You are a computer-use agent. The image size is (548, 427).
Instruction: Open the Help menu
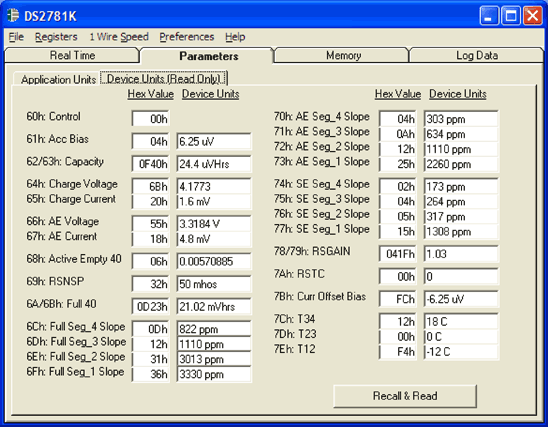[235, 37]
